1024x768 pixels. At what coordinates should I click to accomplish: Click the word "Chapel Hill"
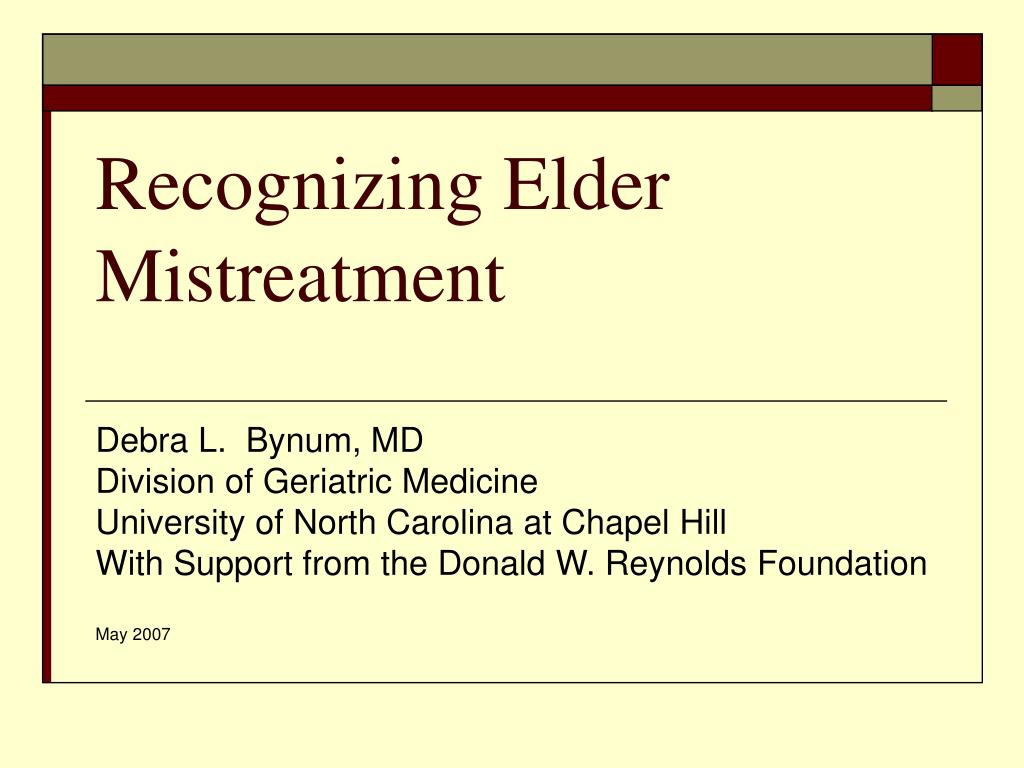(x=644, y=523)
